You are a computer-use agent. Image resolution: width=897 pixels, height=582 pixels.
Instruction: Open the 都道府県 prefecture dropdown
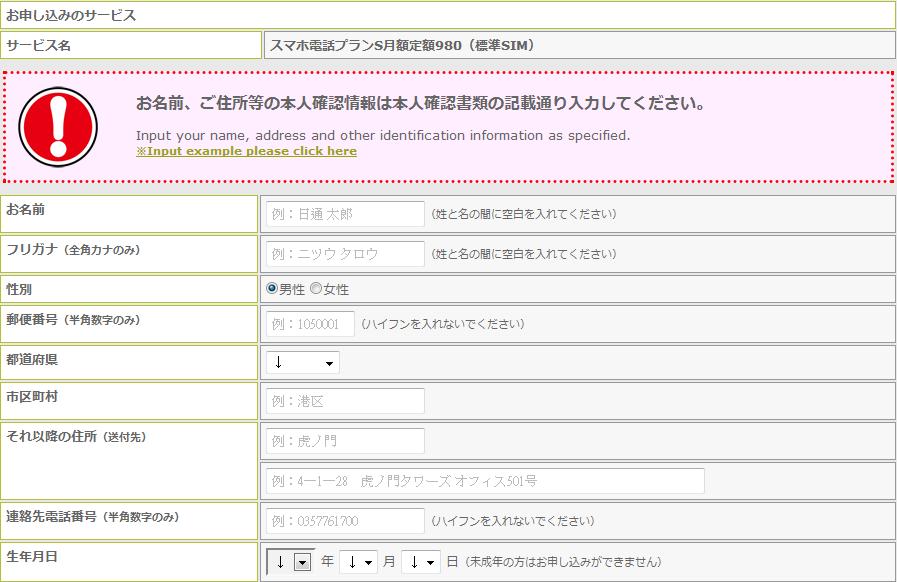303,363
